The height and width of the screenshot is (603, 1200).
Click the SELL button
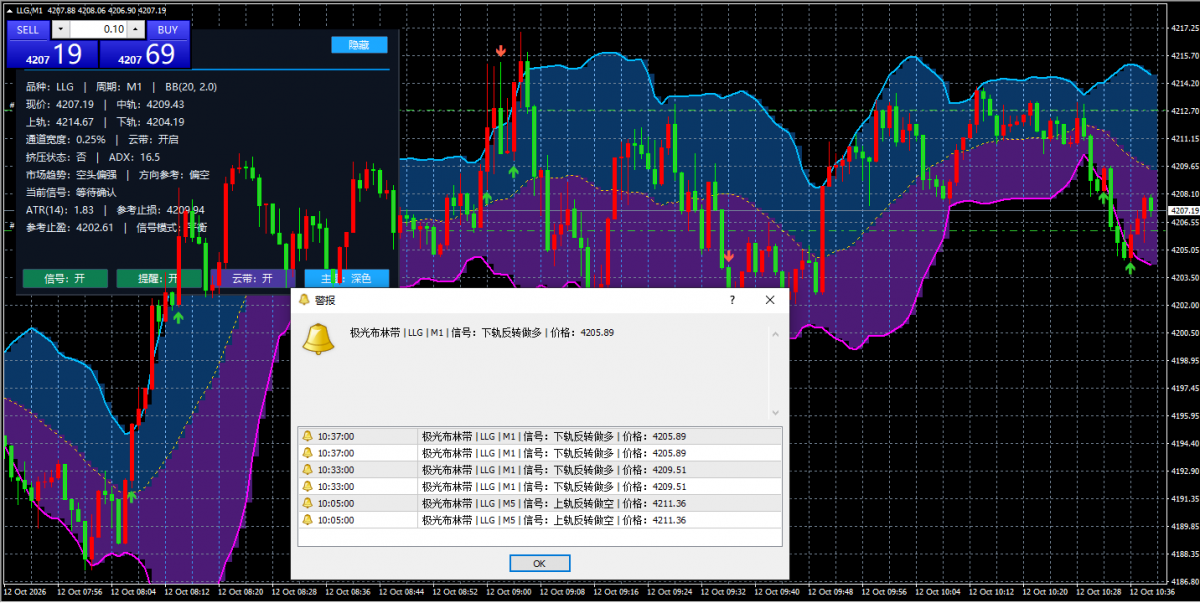tap(28, 29)
